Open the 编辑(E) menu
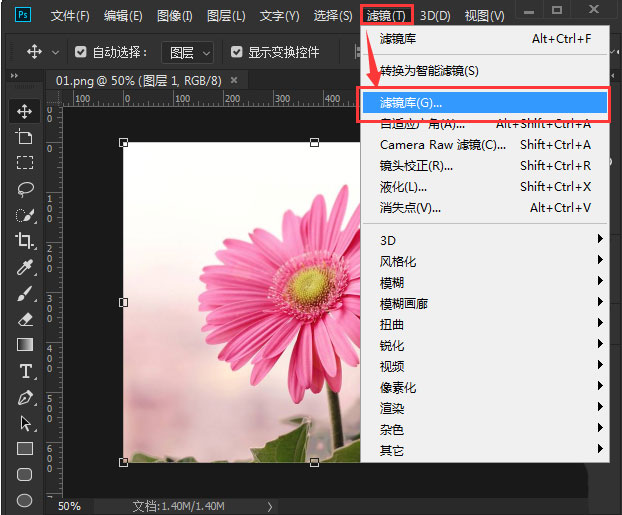 click(x=123, y=16)
